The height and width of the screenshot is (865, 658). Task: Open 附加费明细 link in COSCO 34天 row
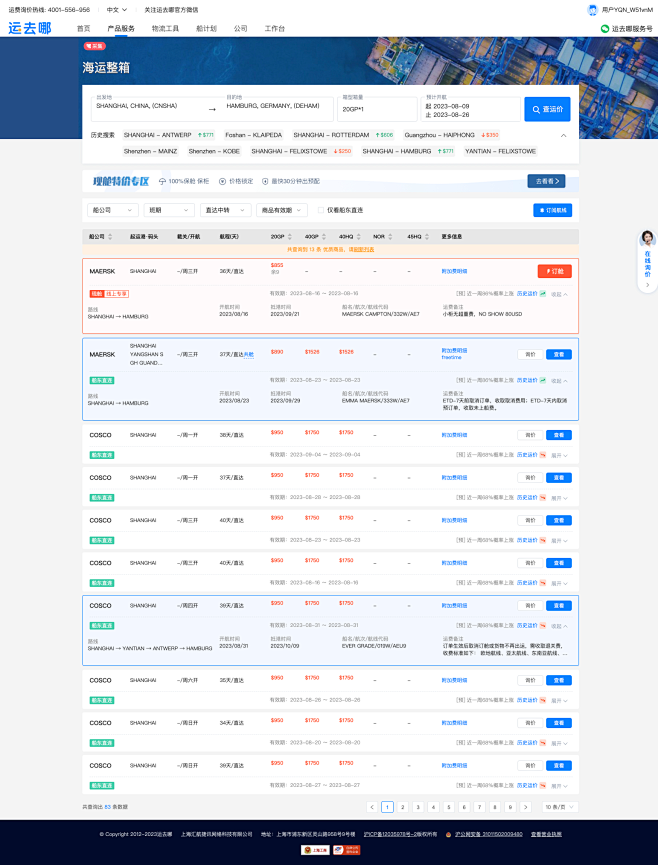pos(454,723)
